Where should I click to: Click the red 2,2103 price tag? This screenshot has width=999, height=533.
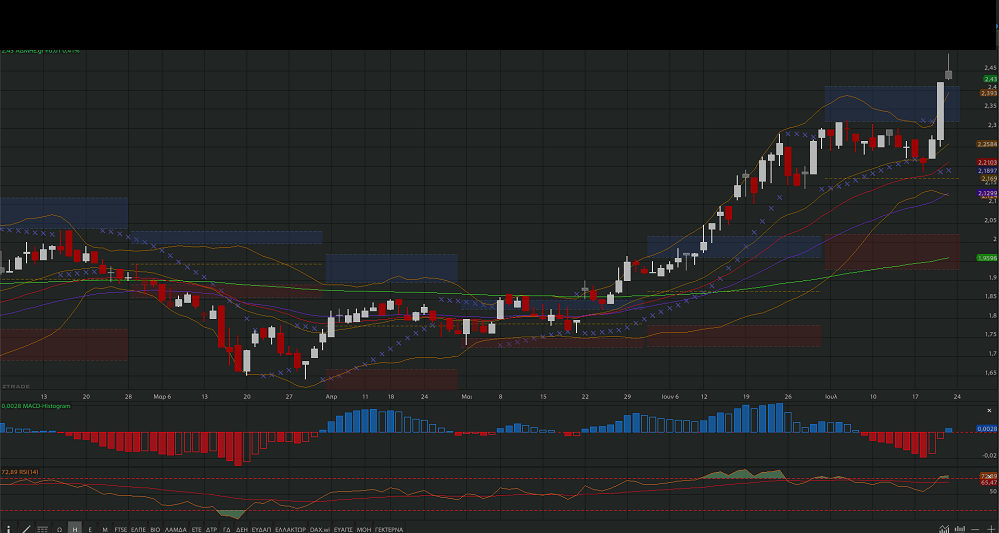(x=987, y=163)
